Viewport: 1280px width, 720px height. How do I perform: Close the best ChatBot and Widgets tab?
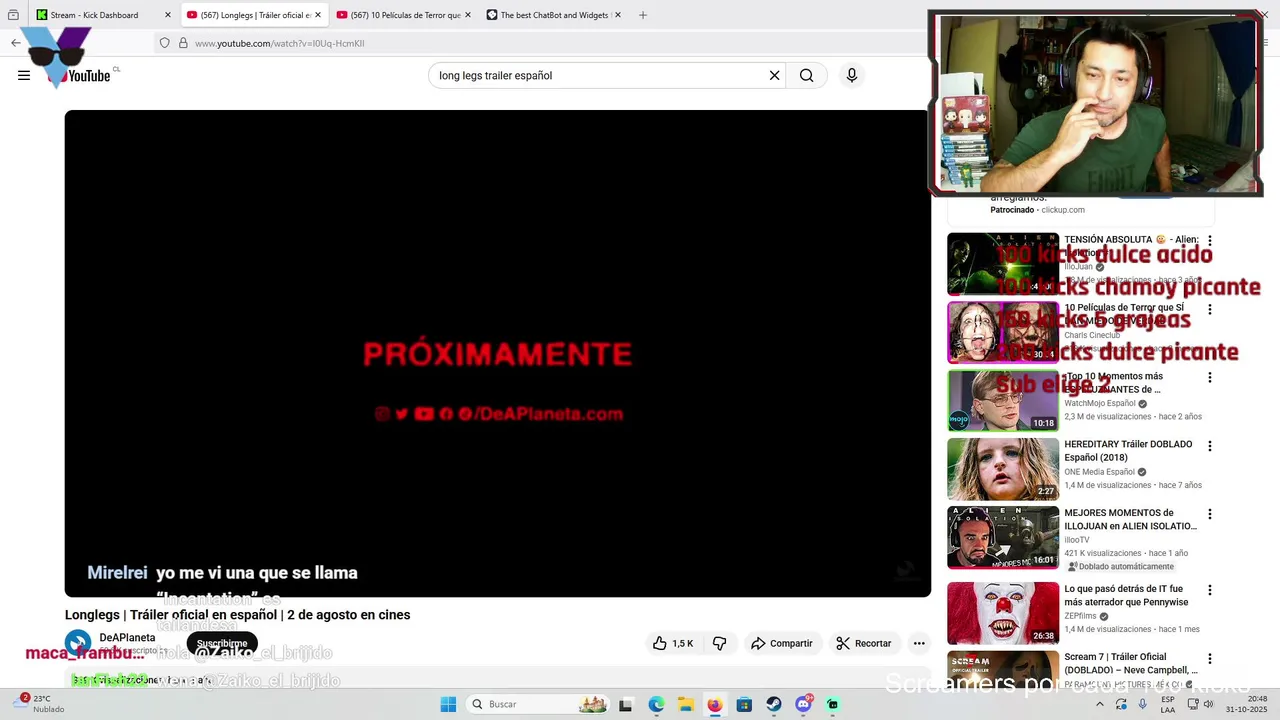pos(618,15)
